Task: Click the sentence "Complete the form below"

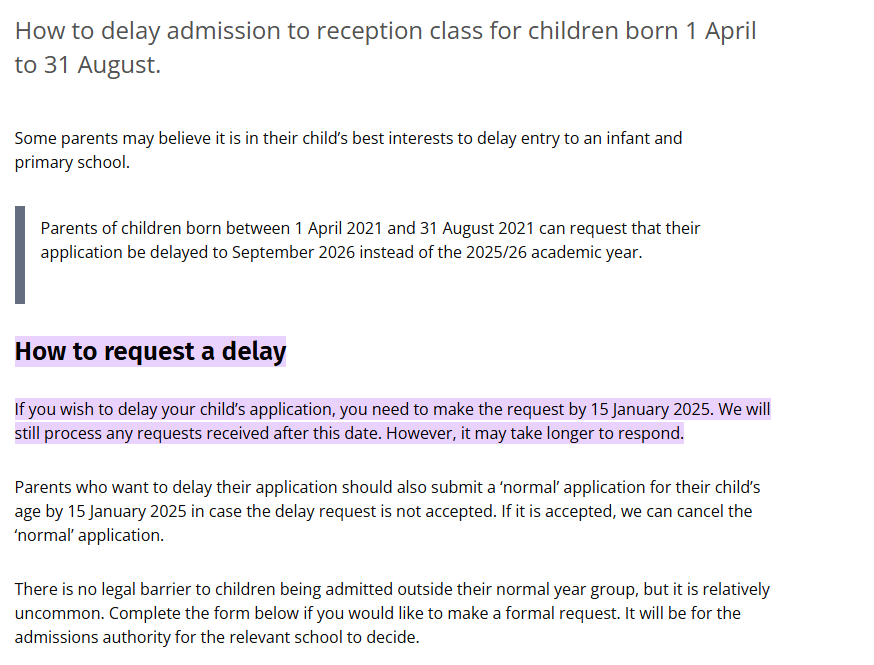Action: coord(364,613)
